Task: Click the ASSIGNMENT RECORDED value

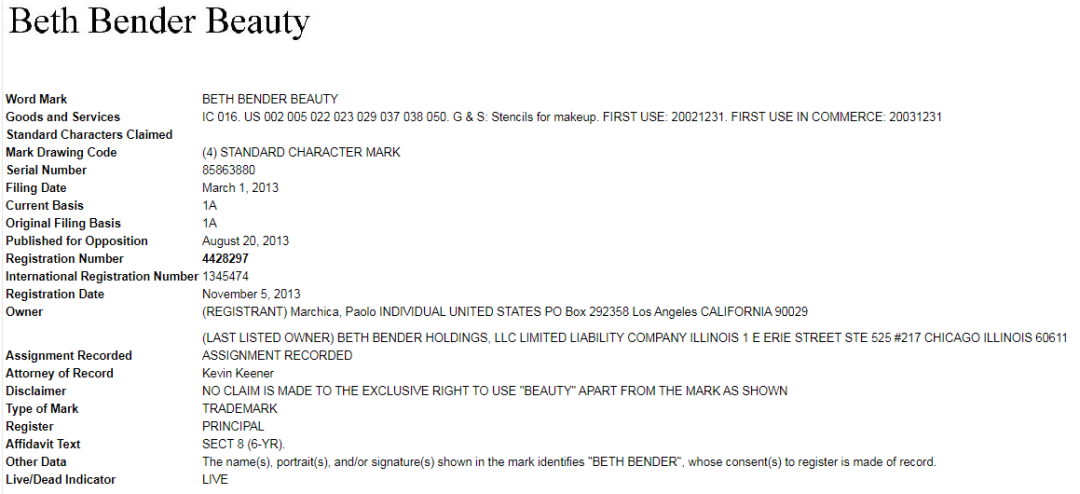Action: tap(277, 356)
